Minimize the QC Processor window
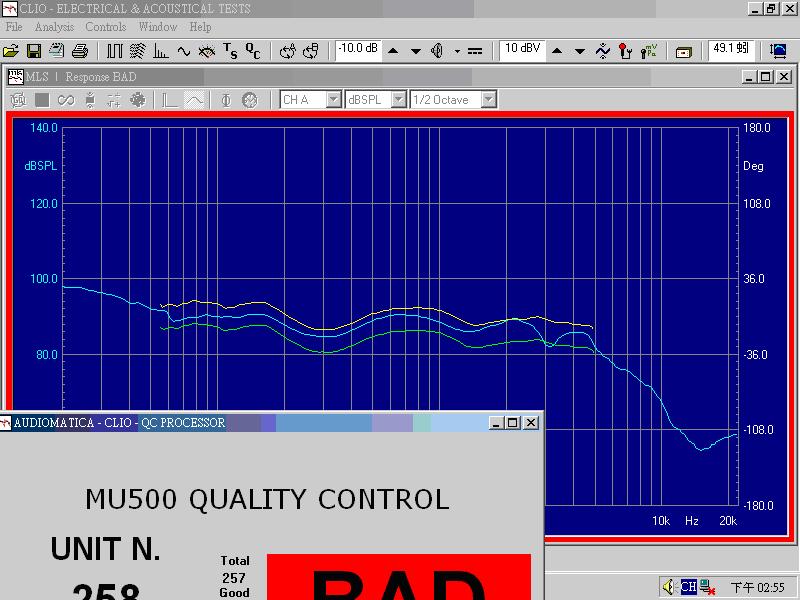Viewport: 800px width, 600px height. [x=496, y=422]
